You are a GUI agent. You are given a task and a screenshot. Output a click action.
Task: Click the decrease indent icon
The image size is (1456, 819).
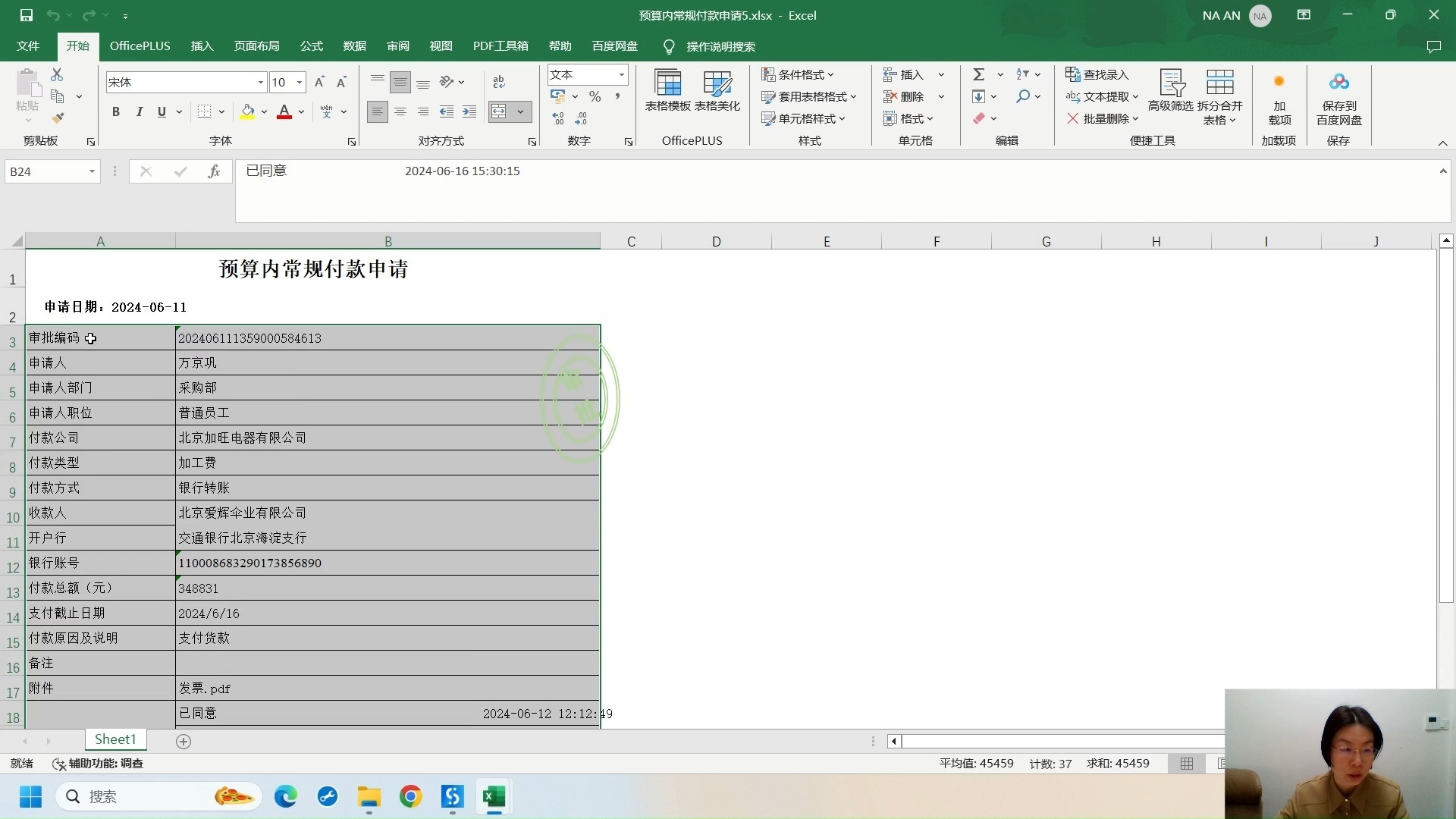(447, 111)
